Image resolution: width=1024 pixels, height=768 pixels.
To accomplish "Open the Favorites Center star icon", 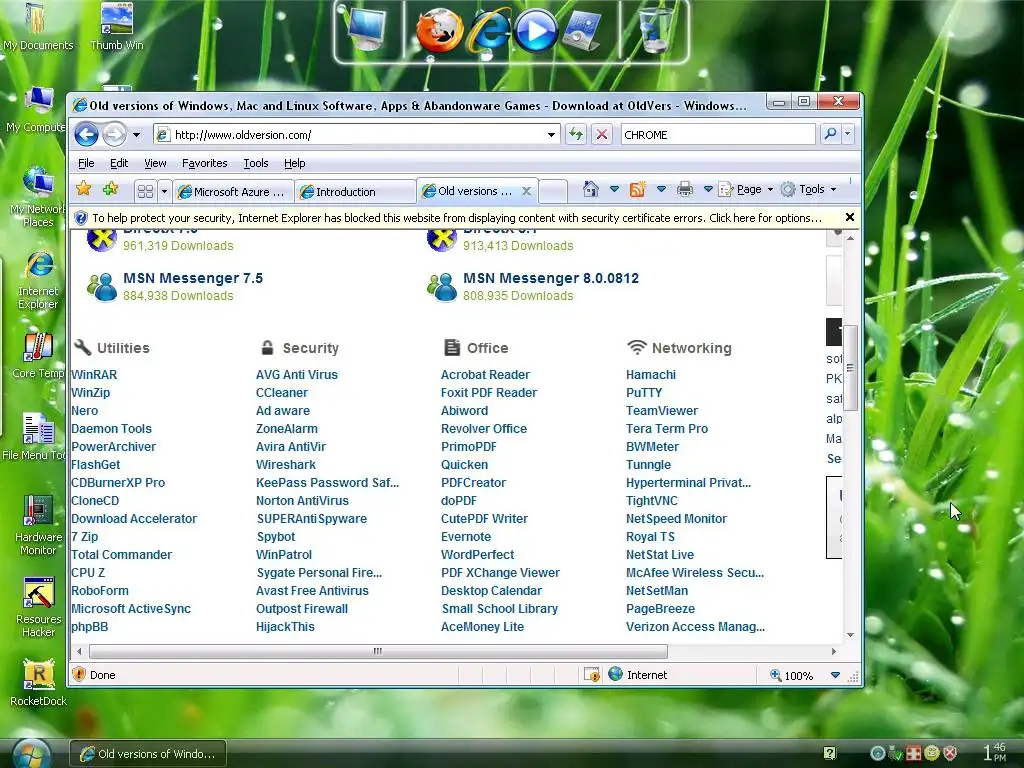I will point(84,189).
